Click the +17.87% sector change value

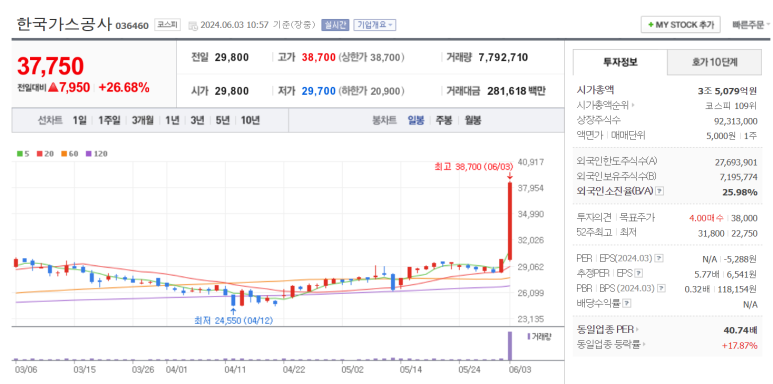(739, 346)
